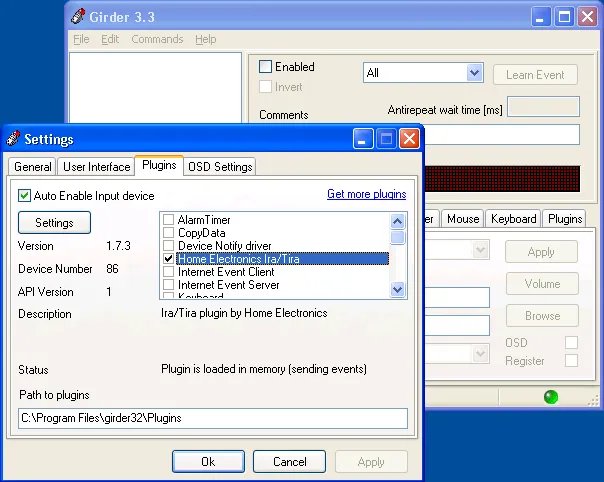Click the Girder app icon in the main title bar

pos(78,16)
